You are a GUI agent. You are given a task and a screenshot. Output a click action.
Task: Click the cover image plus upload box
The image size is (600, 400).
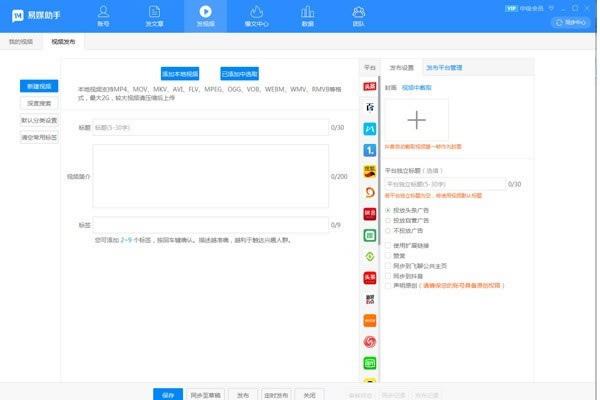click(x=417, y=120)
